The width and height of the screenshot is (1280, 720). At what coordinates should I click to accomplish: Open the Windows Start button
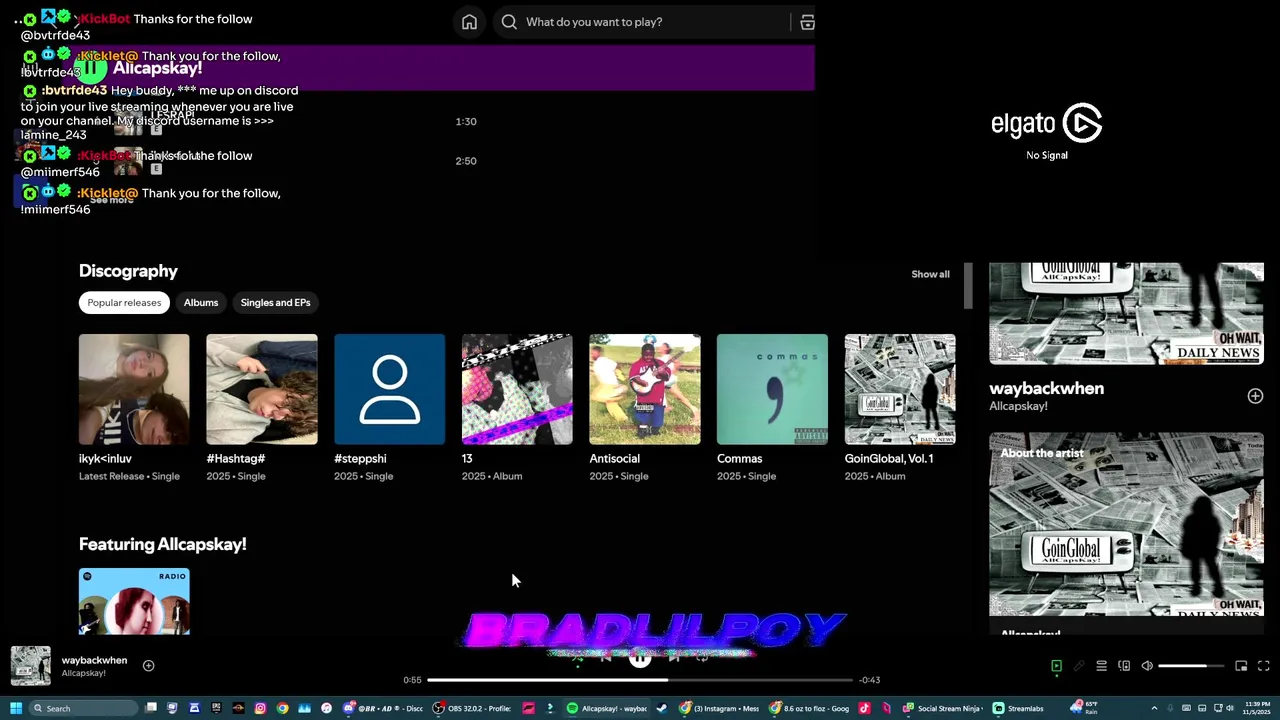(x=16, y=708)
